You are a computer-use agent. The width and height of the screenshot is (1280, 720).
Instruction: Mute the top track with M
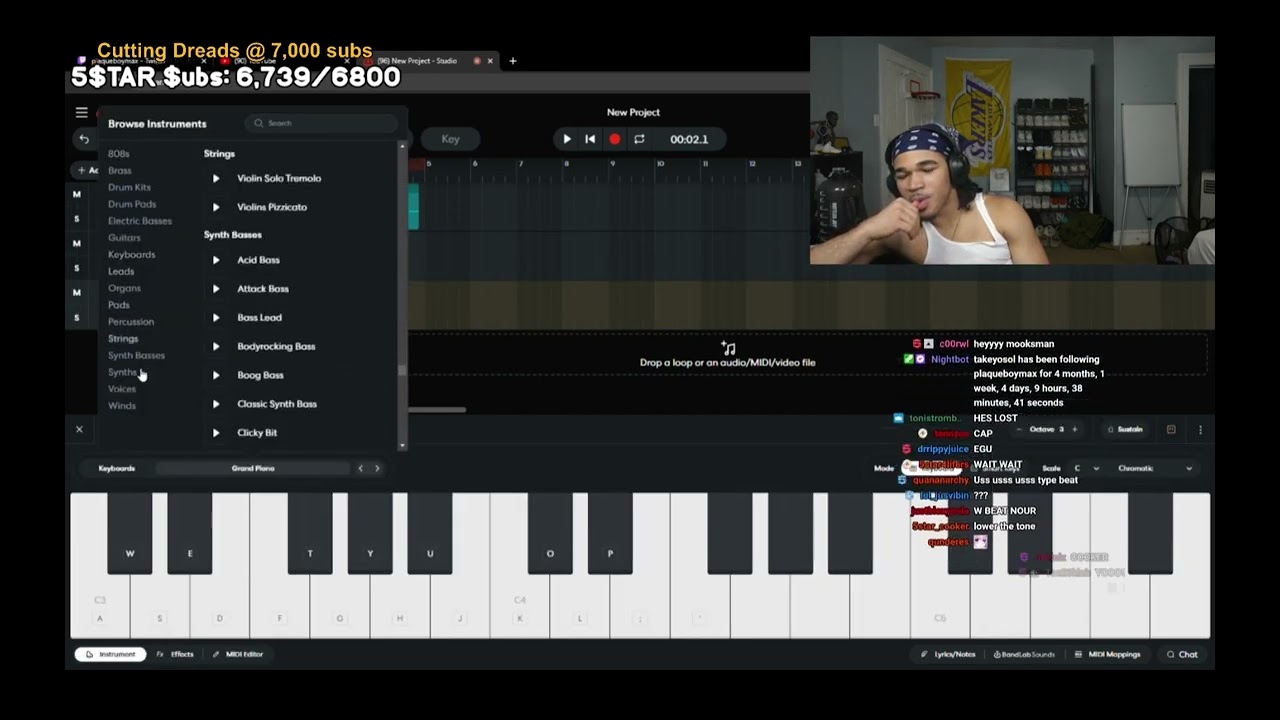pyautogui.click(x=77, y=194)
